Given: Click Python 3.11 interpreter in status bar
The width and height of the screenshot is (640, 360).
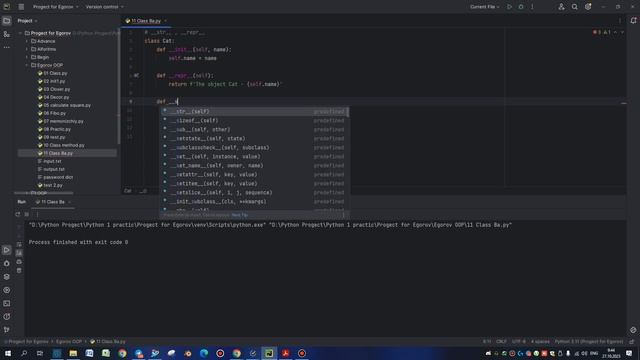Looking at the screenshot, I should click(x=589, y=341).
